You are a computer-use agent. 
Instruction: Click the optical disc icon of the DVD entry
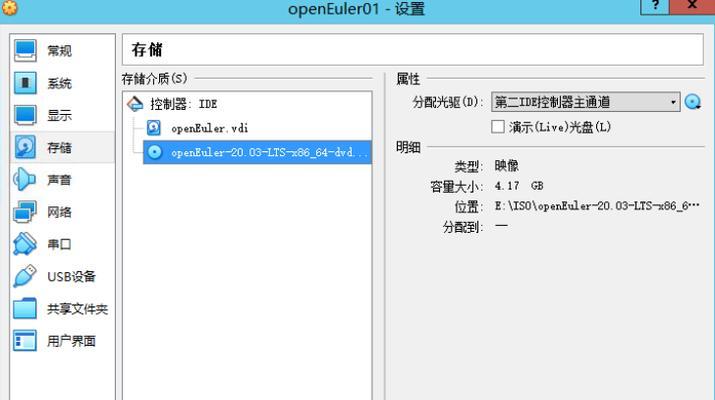155,152
